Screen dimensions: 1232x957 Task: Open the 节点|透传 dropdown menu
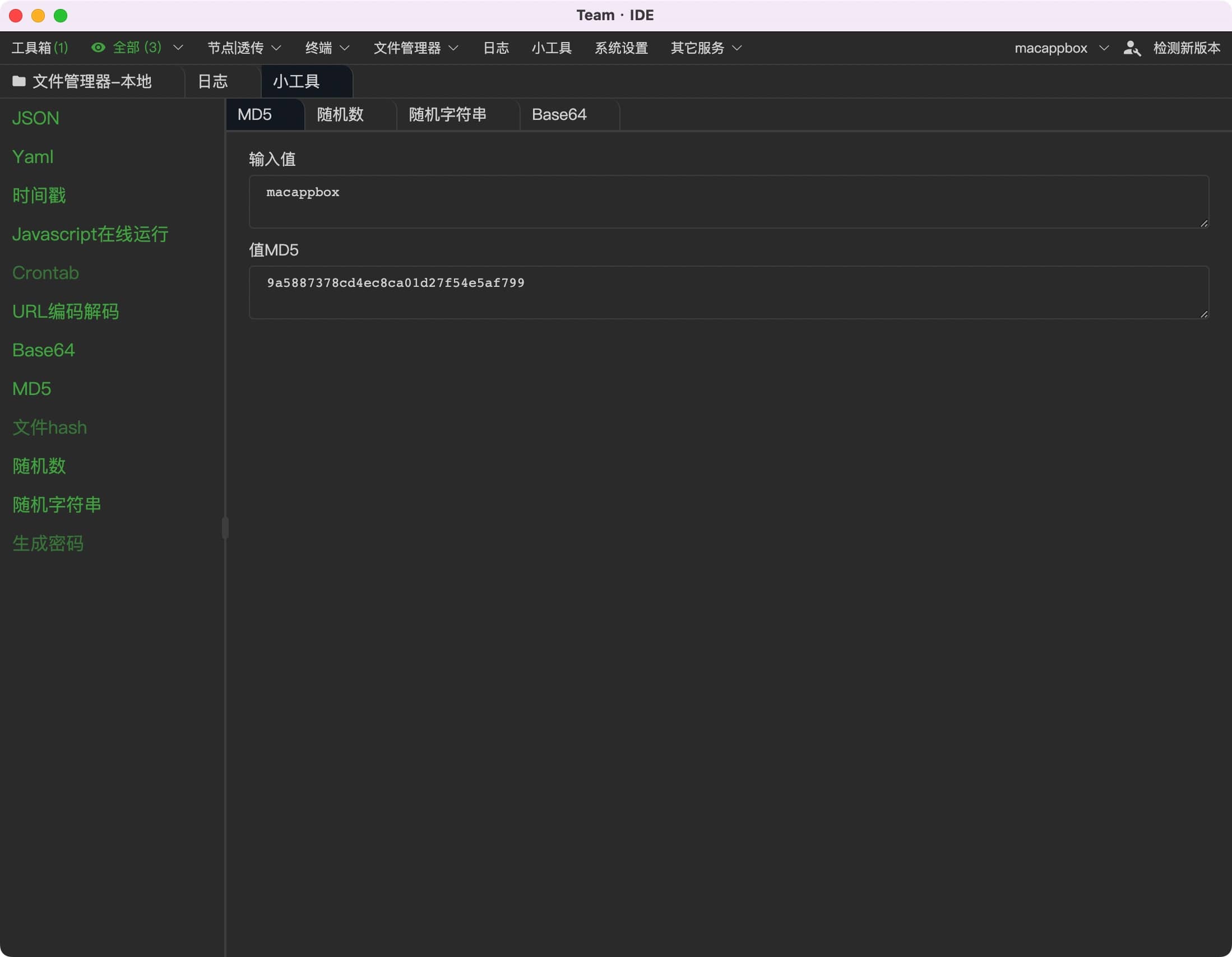[x=244, y=48]
